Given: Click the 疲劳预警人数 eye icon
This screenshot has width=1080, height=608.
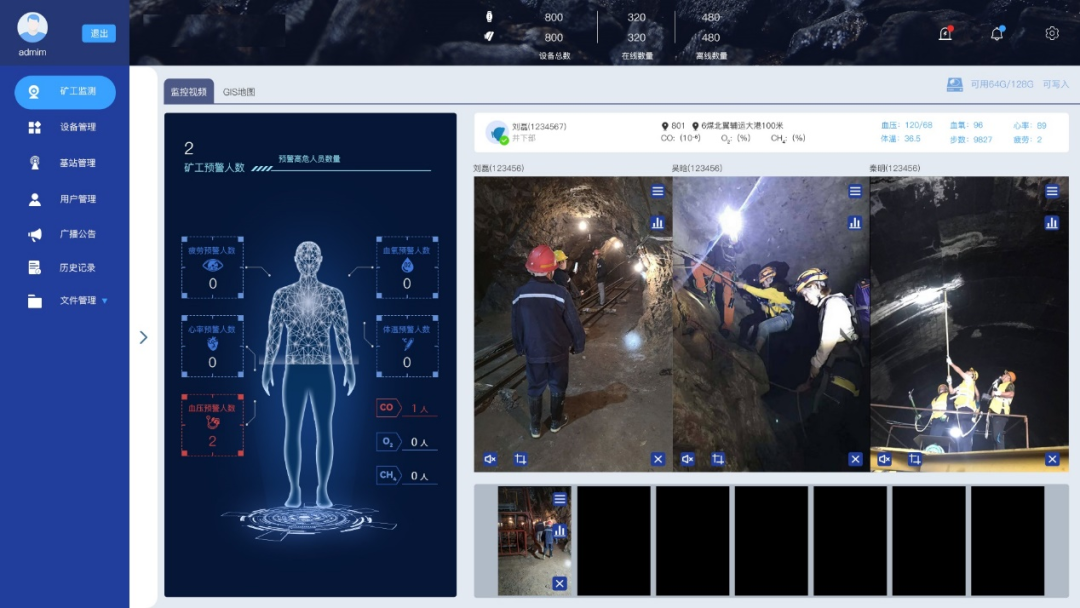Looking at the screenshot, I should coord(212,266).
